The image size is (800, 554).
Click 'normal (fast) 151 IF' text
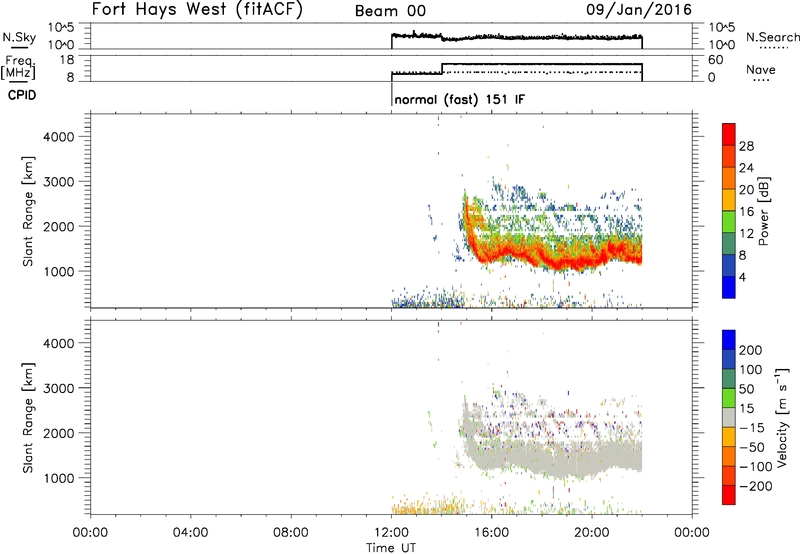[459, 99]
